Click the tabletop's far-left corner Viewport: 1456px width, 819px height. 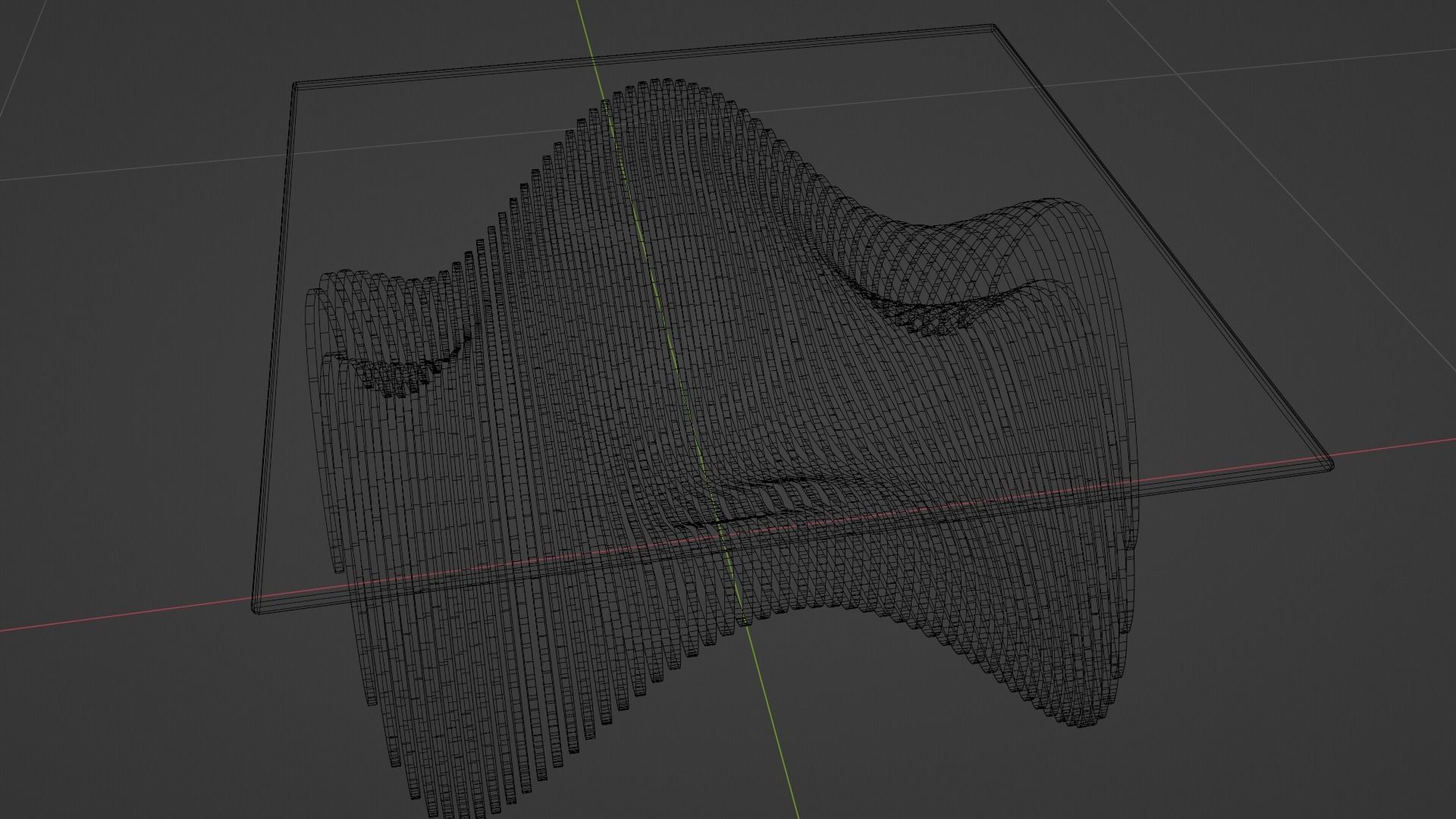coord(295,86)
